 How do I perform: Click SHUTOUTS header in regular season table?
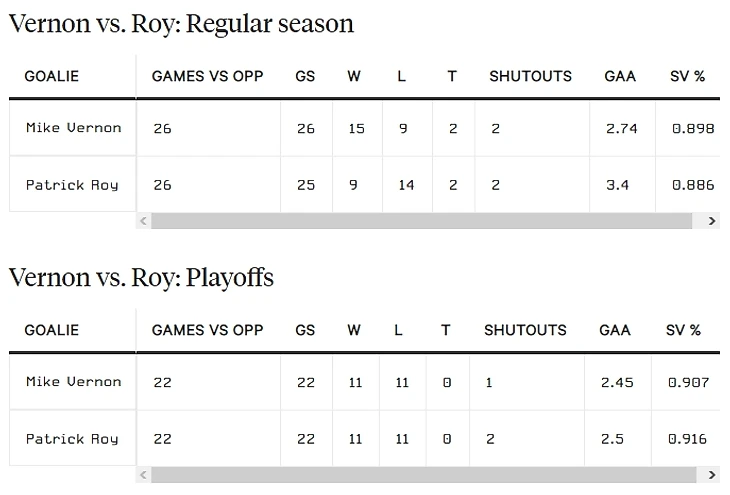[530, 76]
